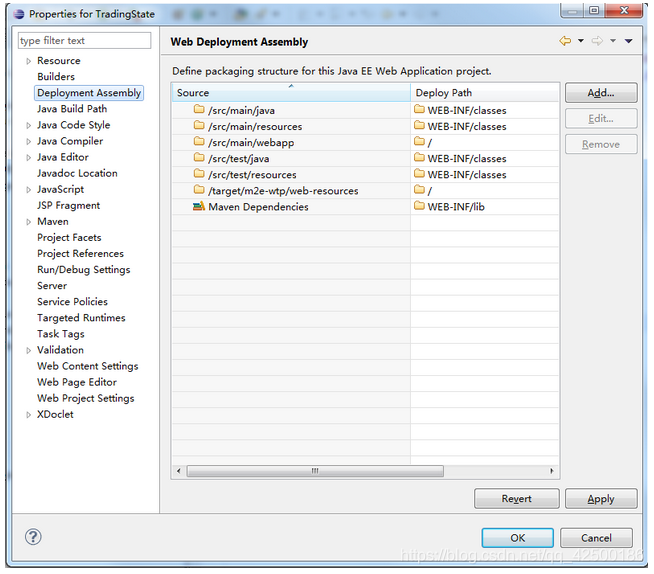The image size is (654, 574).
Task: Click folder icon of /src/main/java source
Action: coord(199,110)
